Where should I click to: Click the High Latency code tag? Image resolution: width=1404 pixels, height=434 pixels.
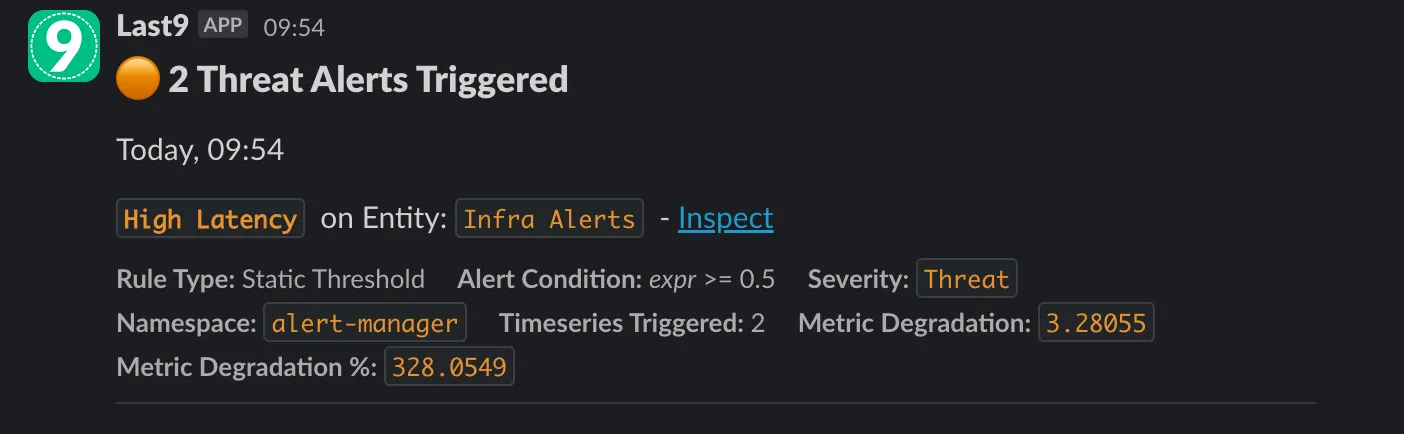click(210, 220)
